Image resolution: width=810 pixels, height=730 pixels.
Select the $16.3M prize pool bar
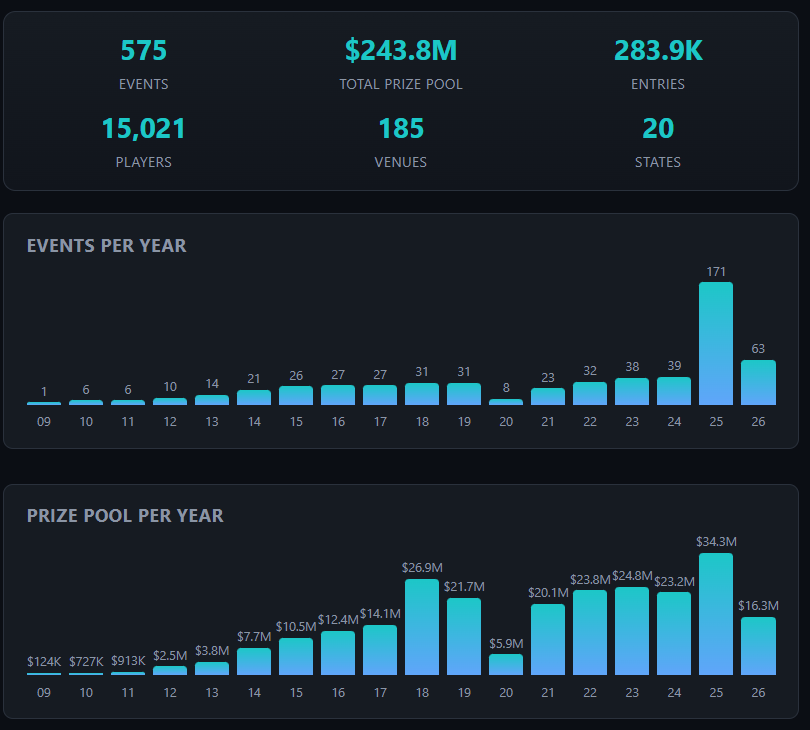coord(758,646)
